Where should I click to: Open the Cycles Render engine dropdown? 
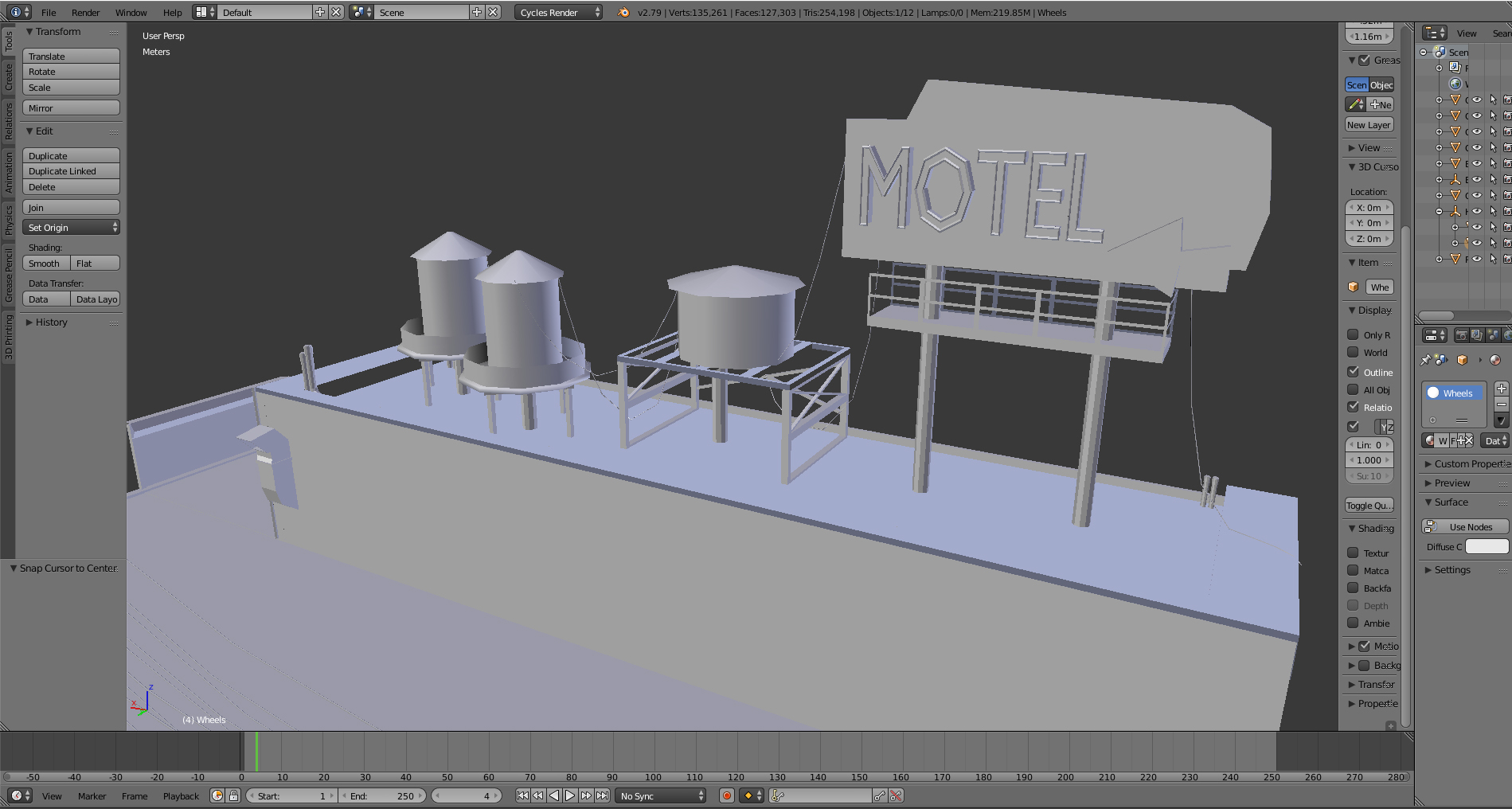coord(558,12)
